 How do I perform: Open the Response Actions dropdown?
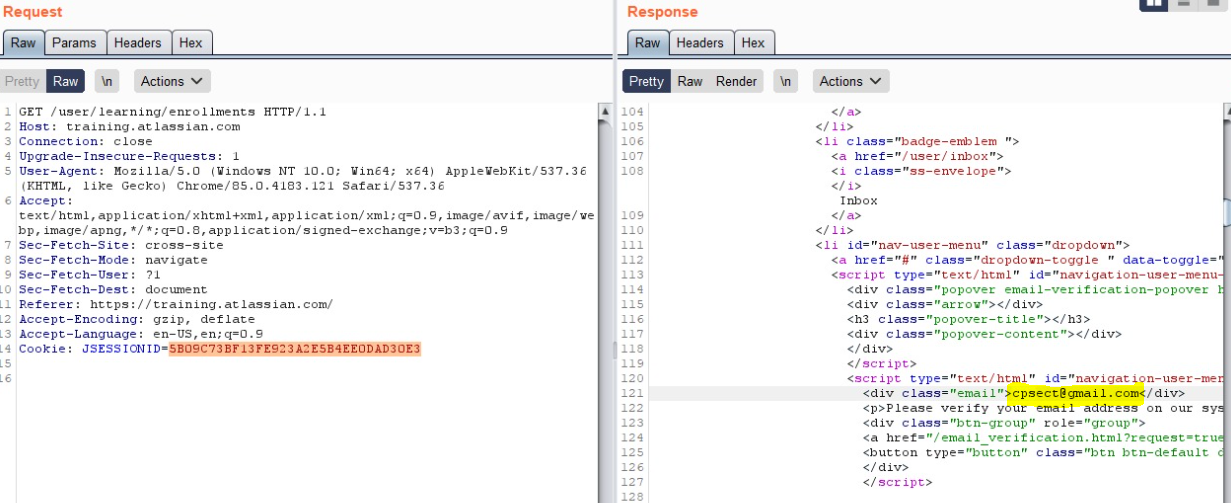click(852, 81)
